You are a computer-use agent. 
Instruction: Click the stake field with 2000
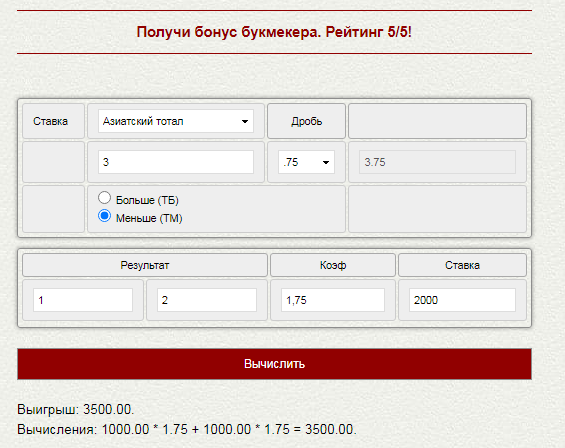pyautogui.click(x=462, y=300)
